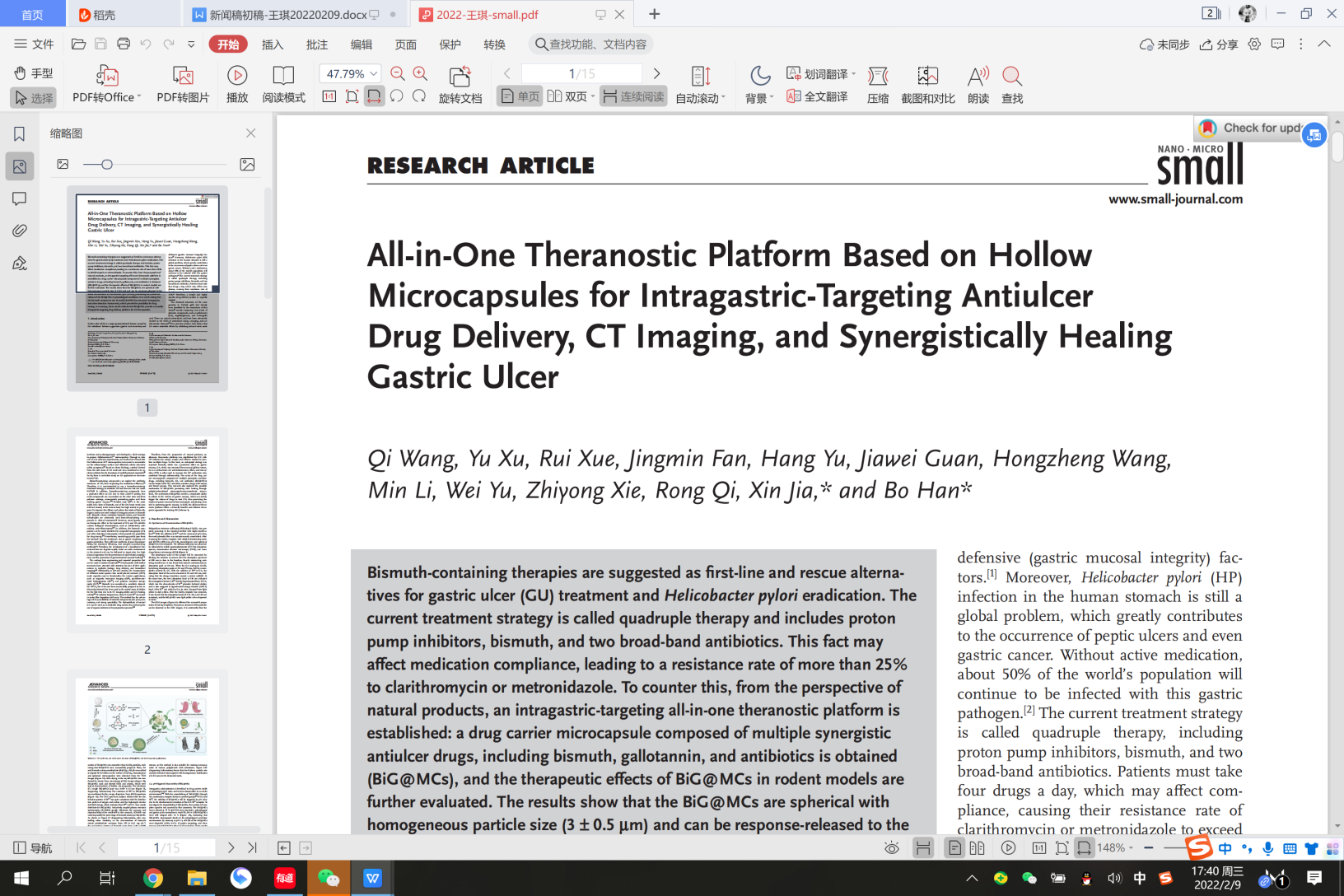Screen dimensions: 1344x896
Task: Open the 47.79% zoom level dropdown
Action: (x=374, y=73)
